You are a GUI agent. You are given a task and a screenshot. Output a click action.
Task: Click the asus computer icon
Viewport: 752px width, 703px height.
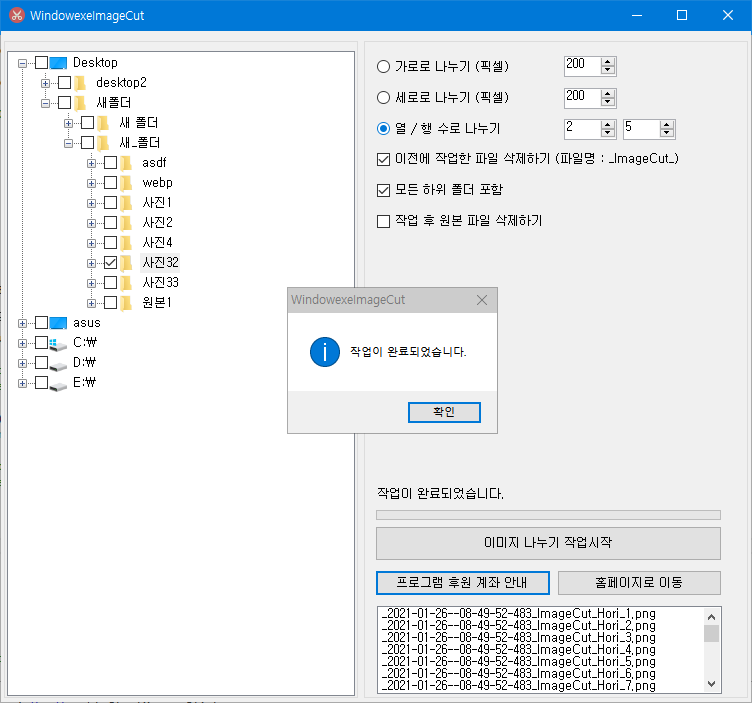tap(58, 323)
